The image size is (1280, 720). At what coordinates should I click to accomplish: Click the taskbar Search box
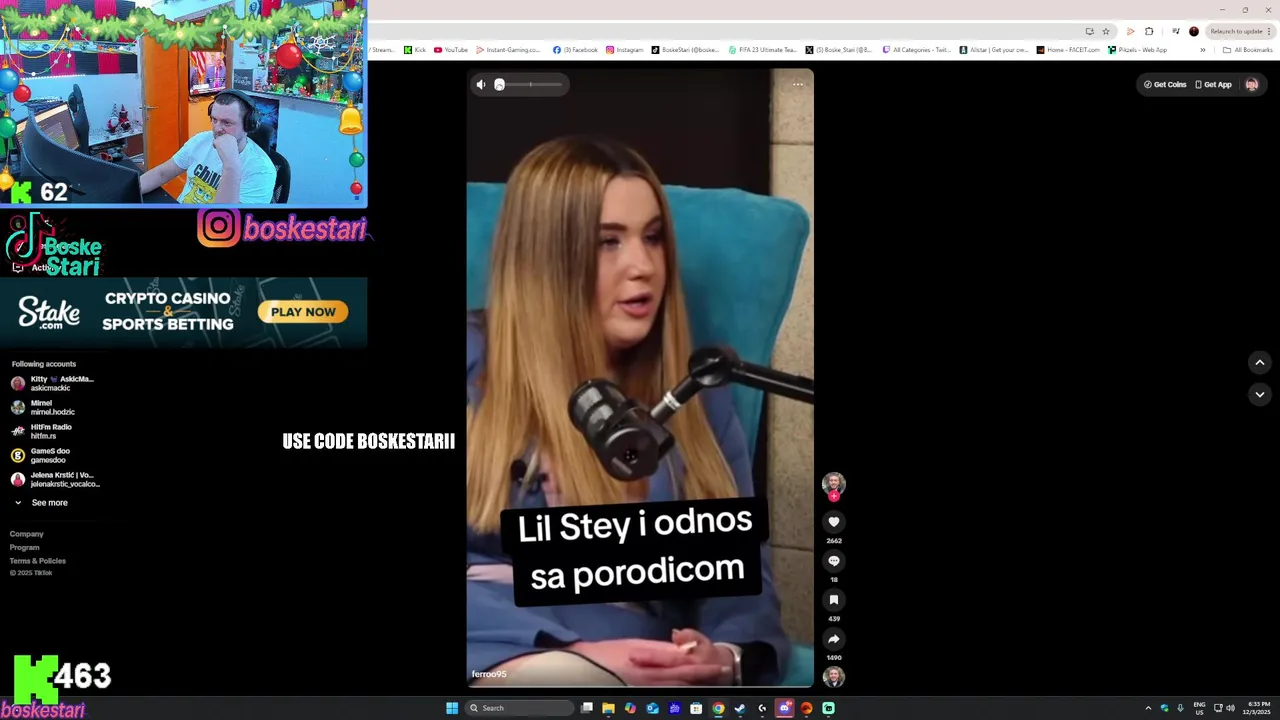coord(520,708)
